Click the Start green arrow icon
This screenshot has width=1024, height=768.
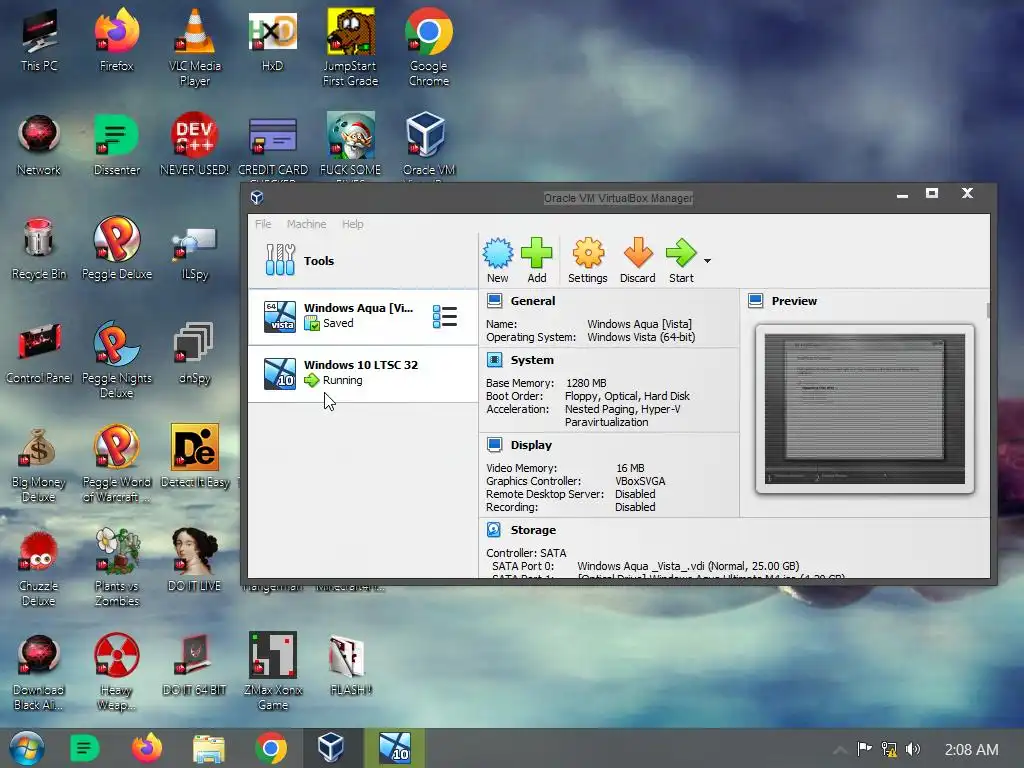point(681,260)
